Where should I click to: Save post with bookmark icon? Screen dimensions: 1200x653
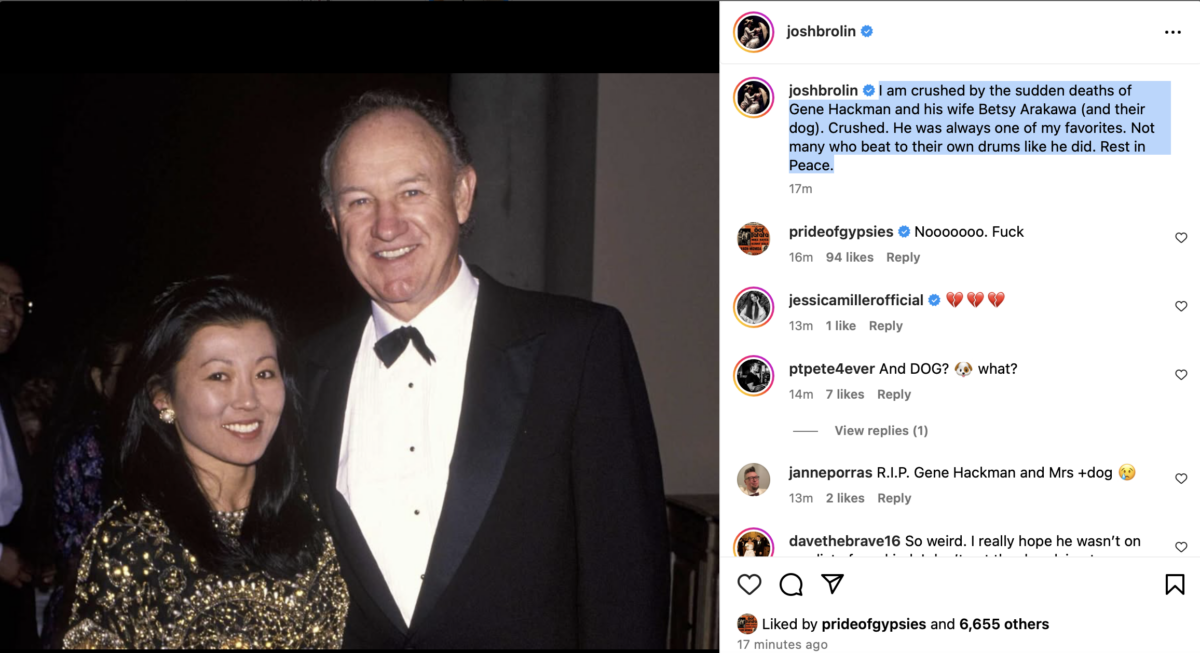(1175, 584)
